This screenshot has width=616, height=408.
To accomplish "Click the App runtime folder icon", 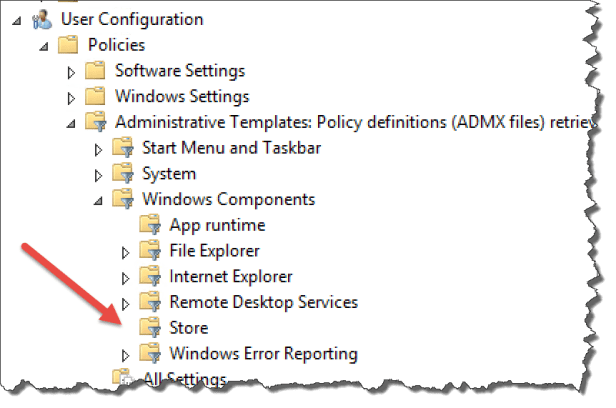I will (149, 225).
